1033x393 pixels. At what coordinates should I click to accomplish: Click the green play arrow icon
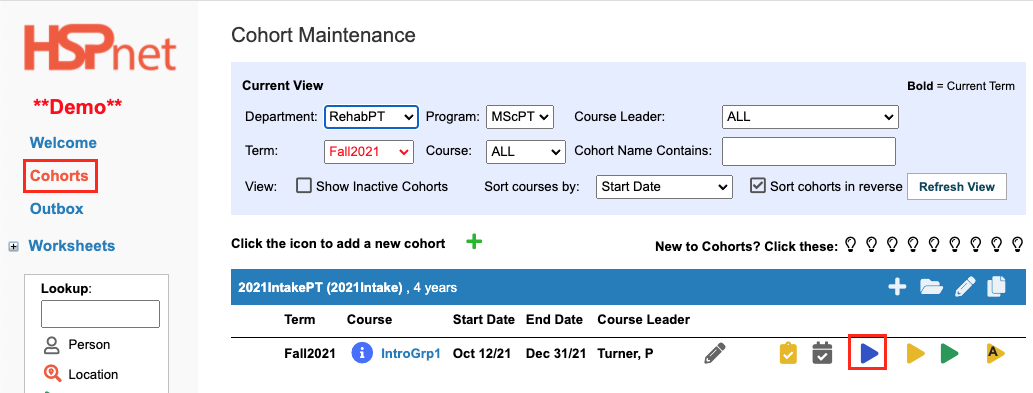point(949,354)
